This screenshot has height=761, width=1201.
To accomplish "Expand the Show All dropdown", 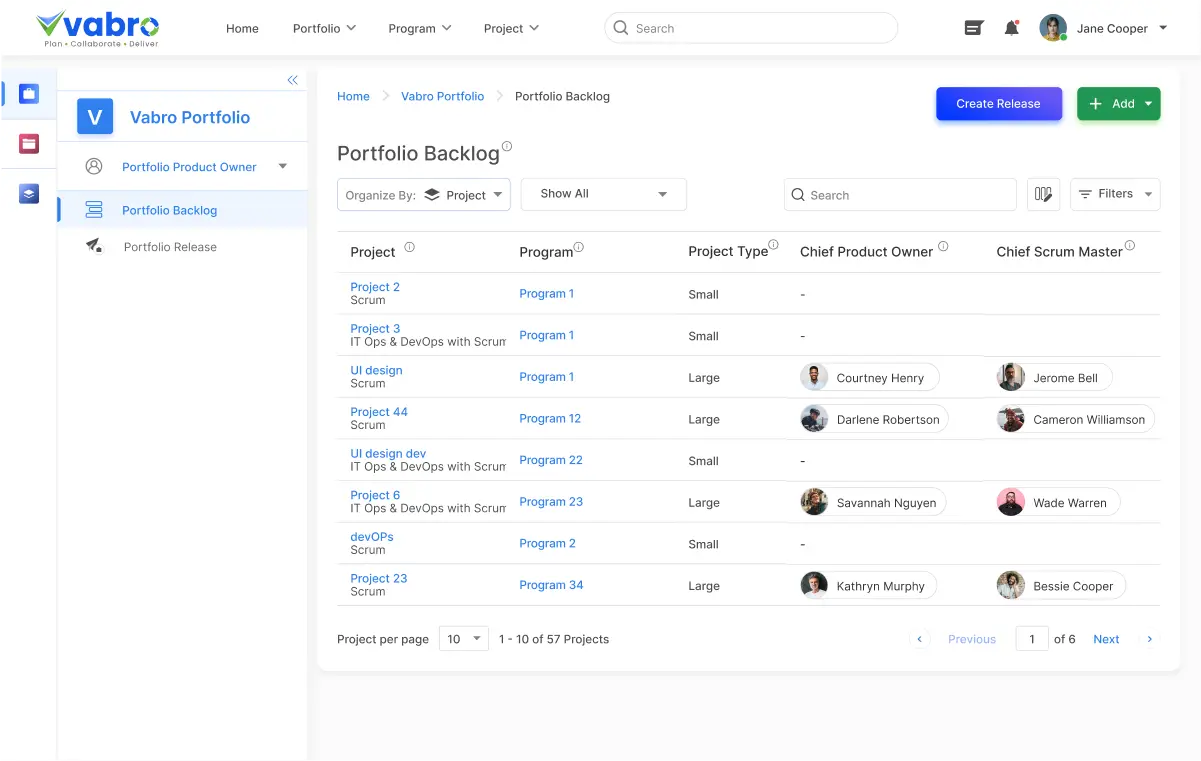I will tap(604, 194).
